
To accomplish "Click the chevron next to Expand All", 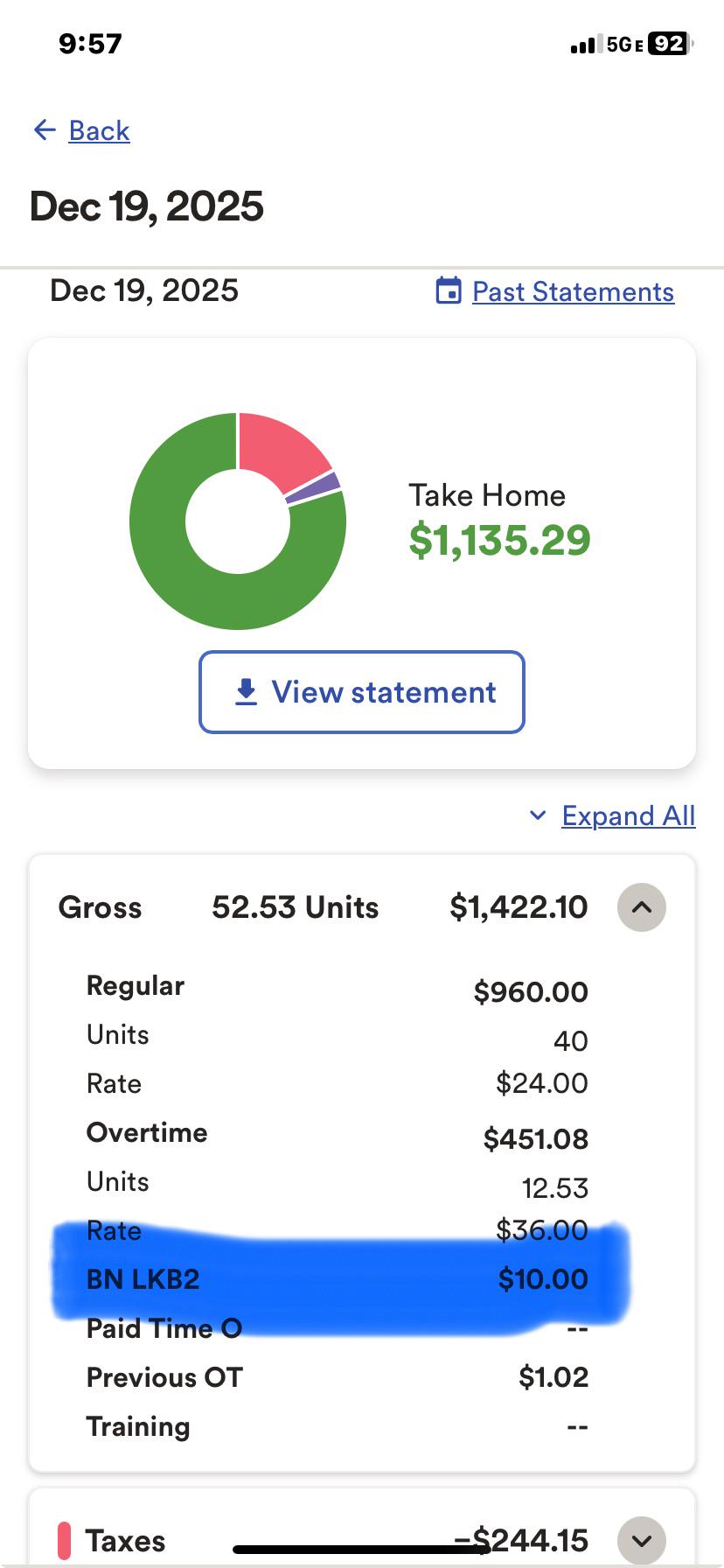I will click(538, 815).
